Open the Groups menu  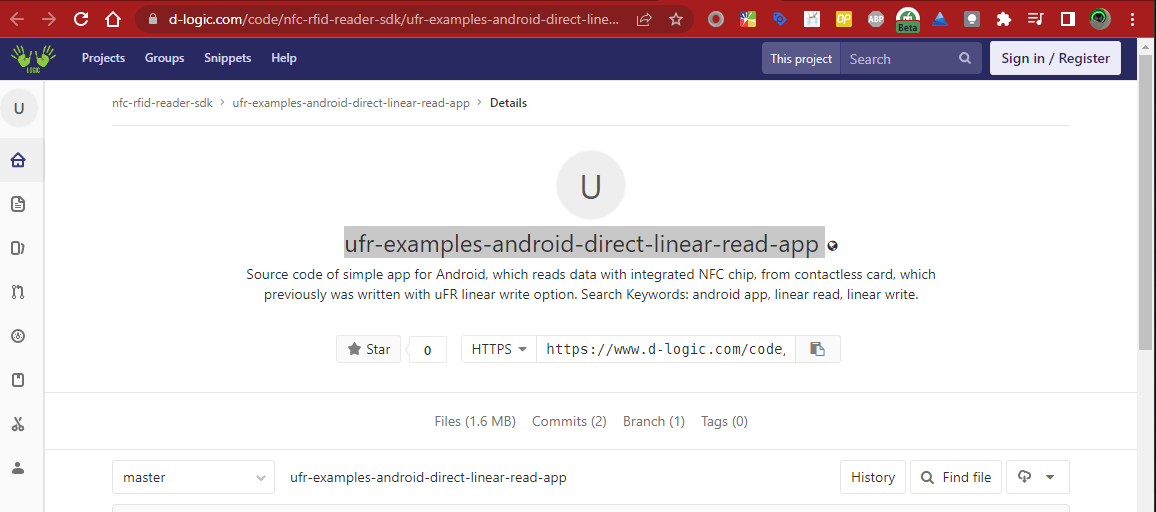(x=164, y=58)
